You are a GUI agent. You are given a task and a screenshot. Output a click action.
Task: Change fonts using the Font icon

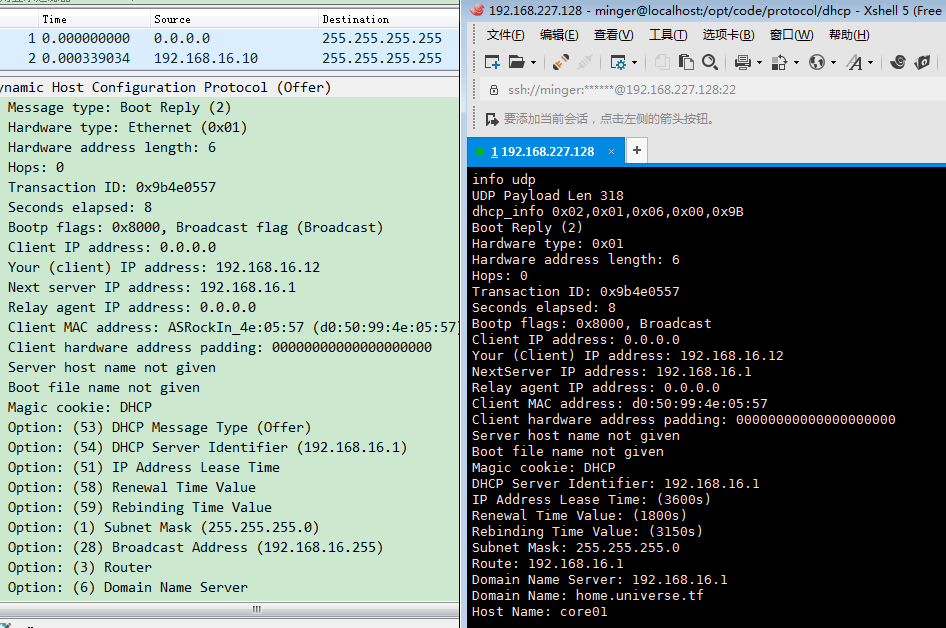(x=857, y=62)
